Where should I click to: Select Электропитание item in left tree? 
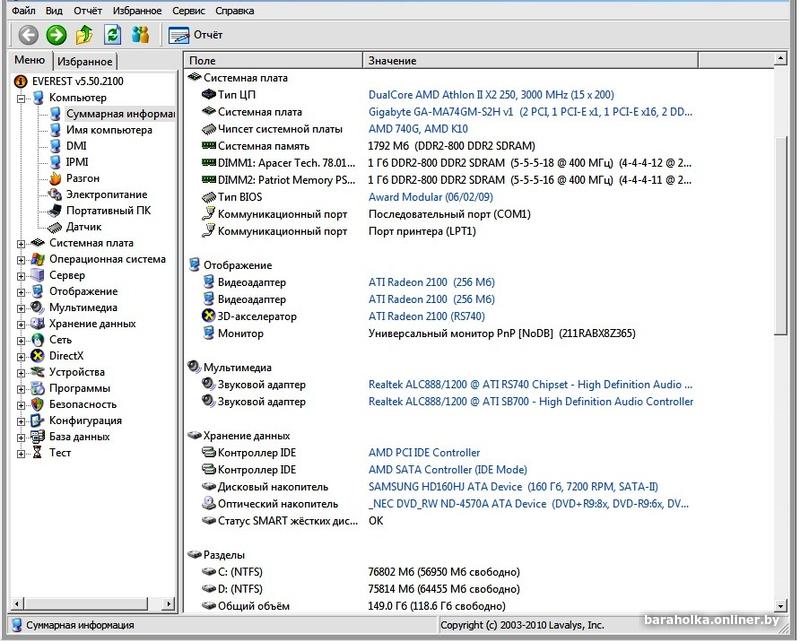(106, 194)
